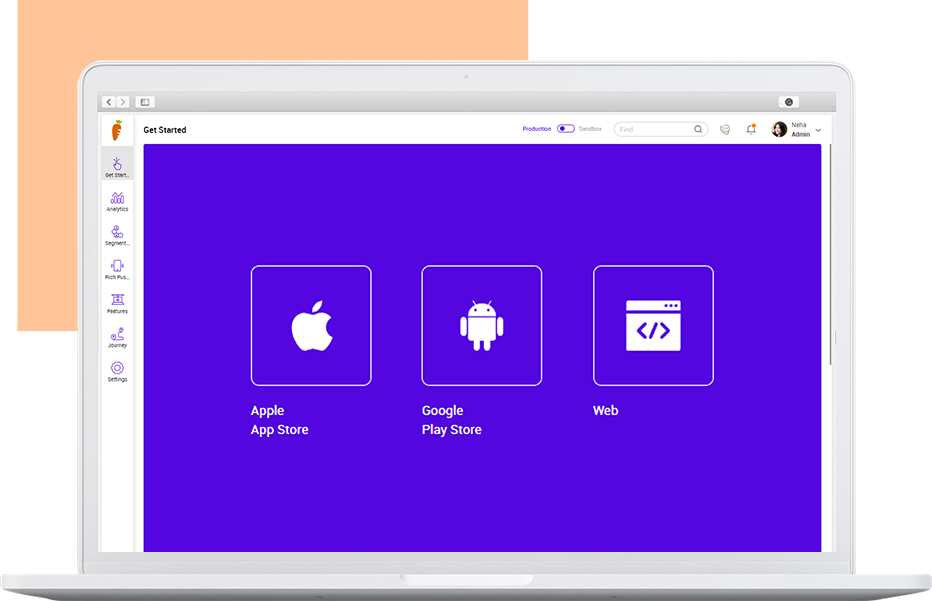Viewport: 932px width, 601px height.
Task: Toggle the Production/Sandbox switch
Action: [x=566, y=129]
